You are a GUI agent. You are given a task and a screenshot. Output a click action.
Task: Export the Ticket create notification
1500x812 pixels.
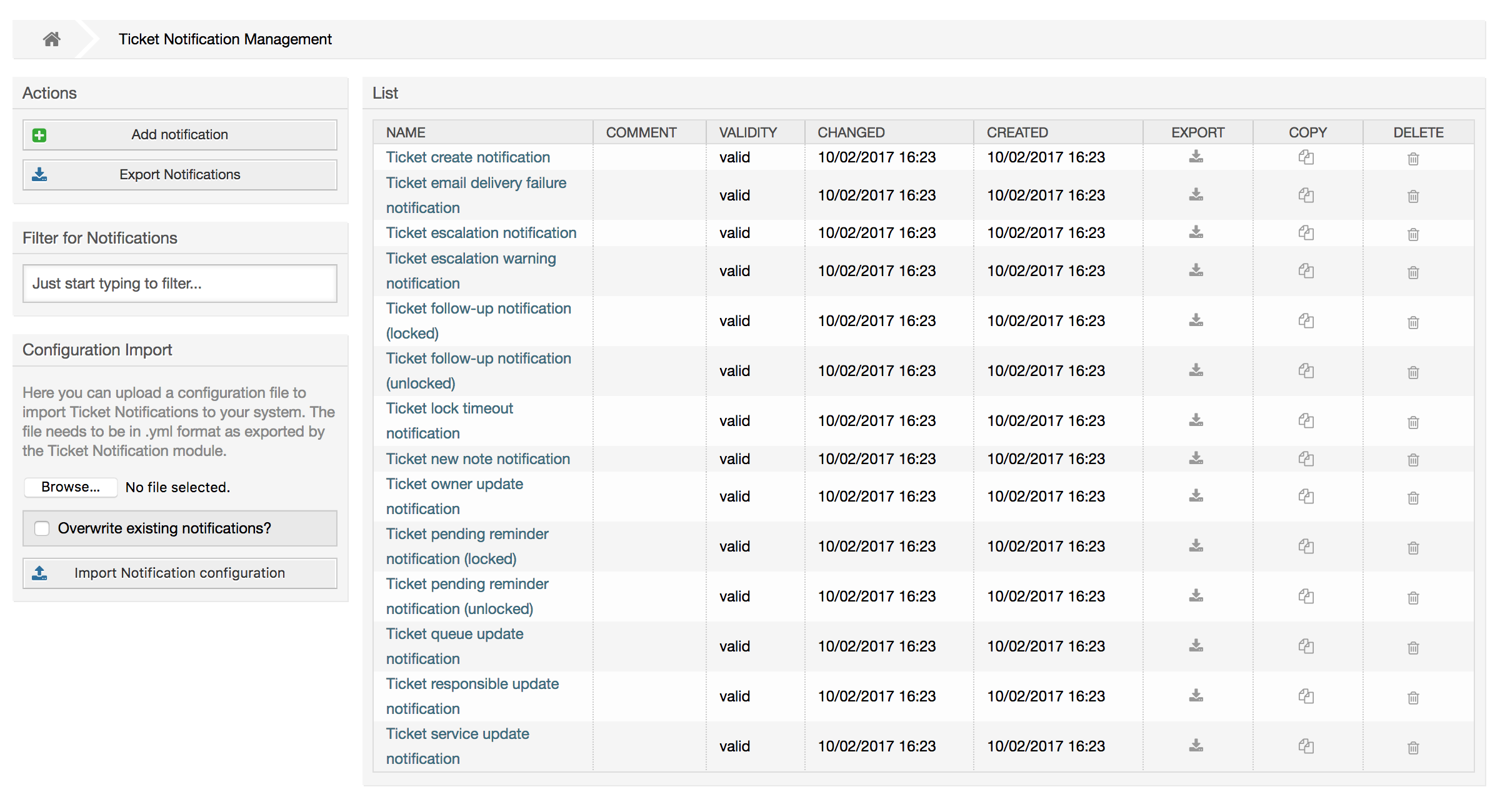[1196, 157]
